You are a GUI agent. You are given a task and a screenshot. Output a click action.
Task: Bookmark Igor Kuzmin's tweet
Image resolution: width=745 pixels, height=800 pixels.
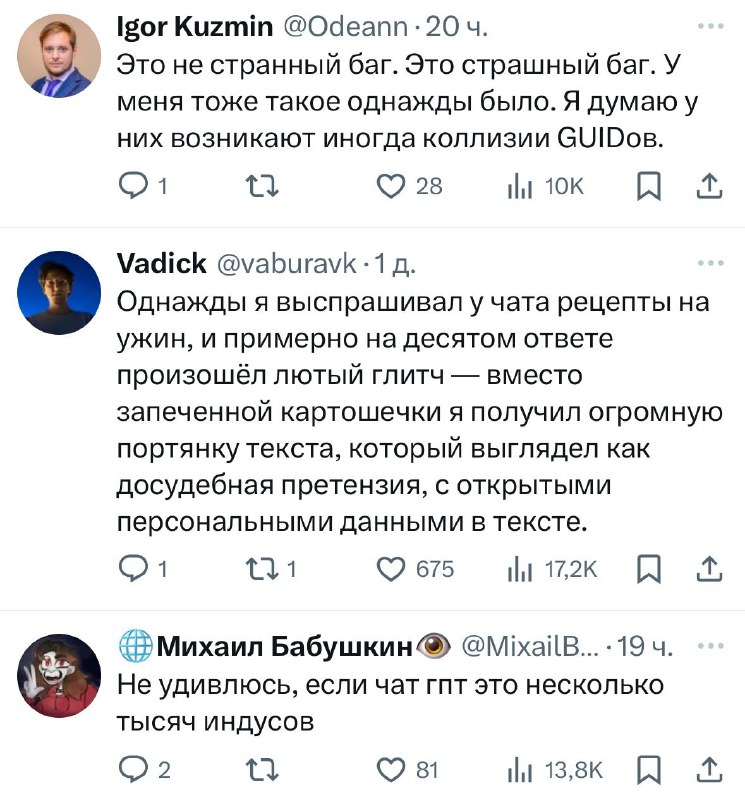pos(649,186)
